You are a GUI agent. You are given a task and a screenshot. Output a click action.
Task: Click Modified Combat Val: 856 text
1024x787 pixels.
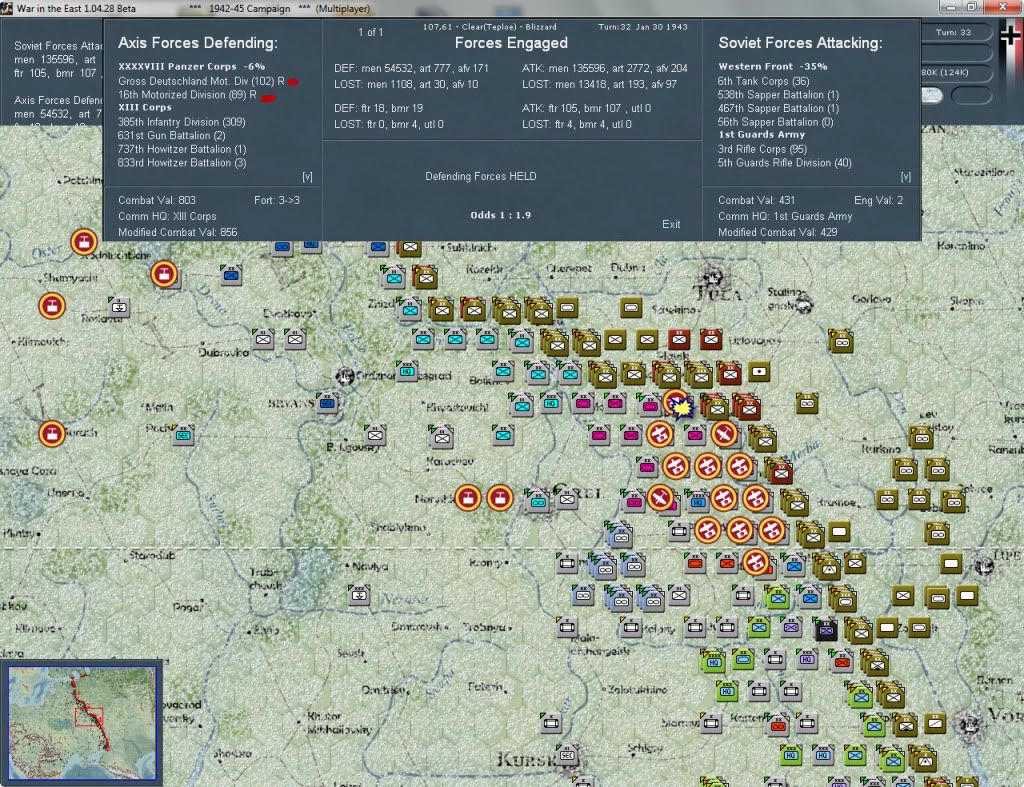(x=178, y=232)
